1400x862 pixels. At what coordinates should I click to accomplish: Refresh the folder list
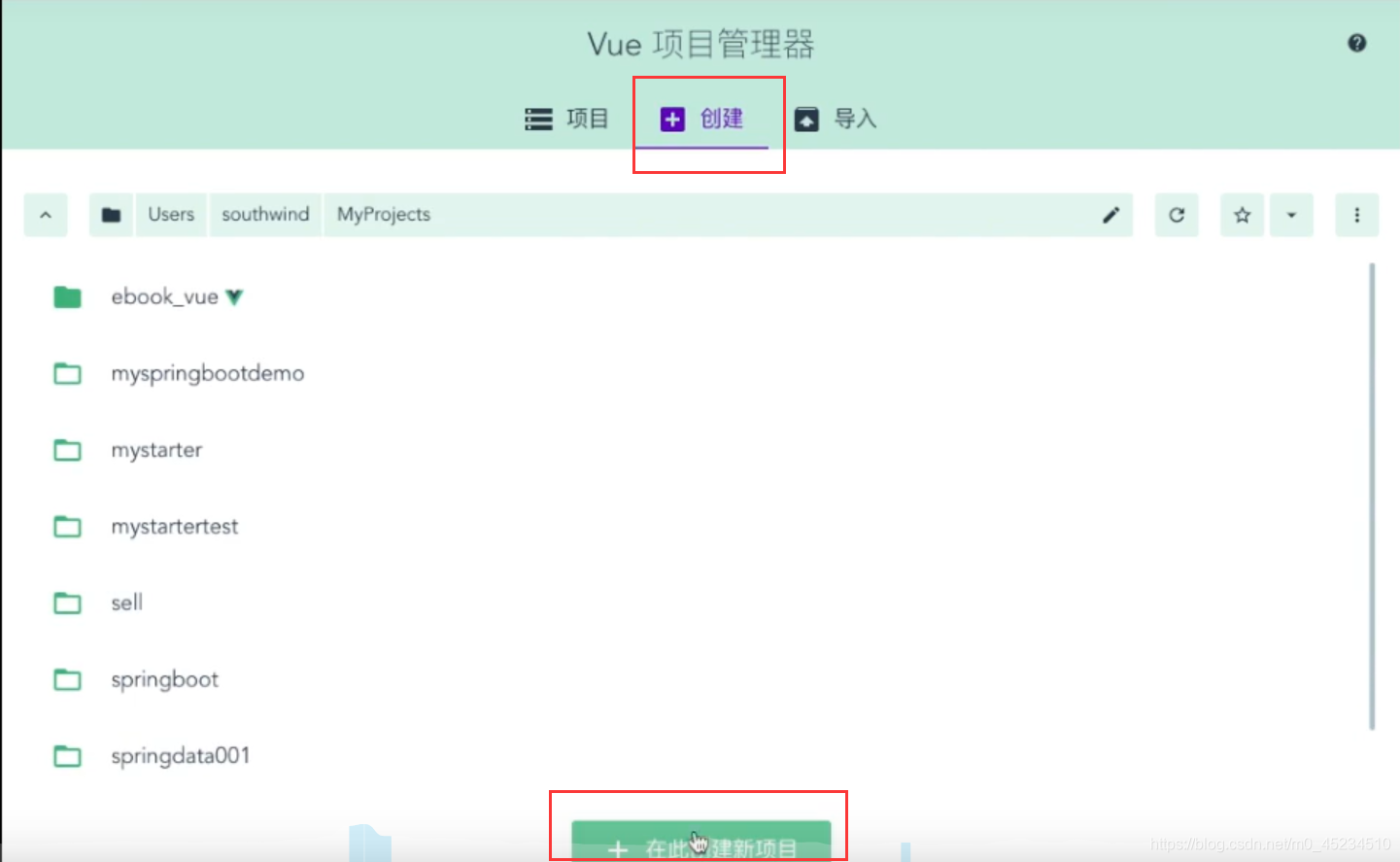(1177, 215)
